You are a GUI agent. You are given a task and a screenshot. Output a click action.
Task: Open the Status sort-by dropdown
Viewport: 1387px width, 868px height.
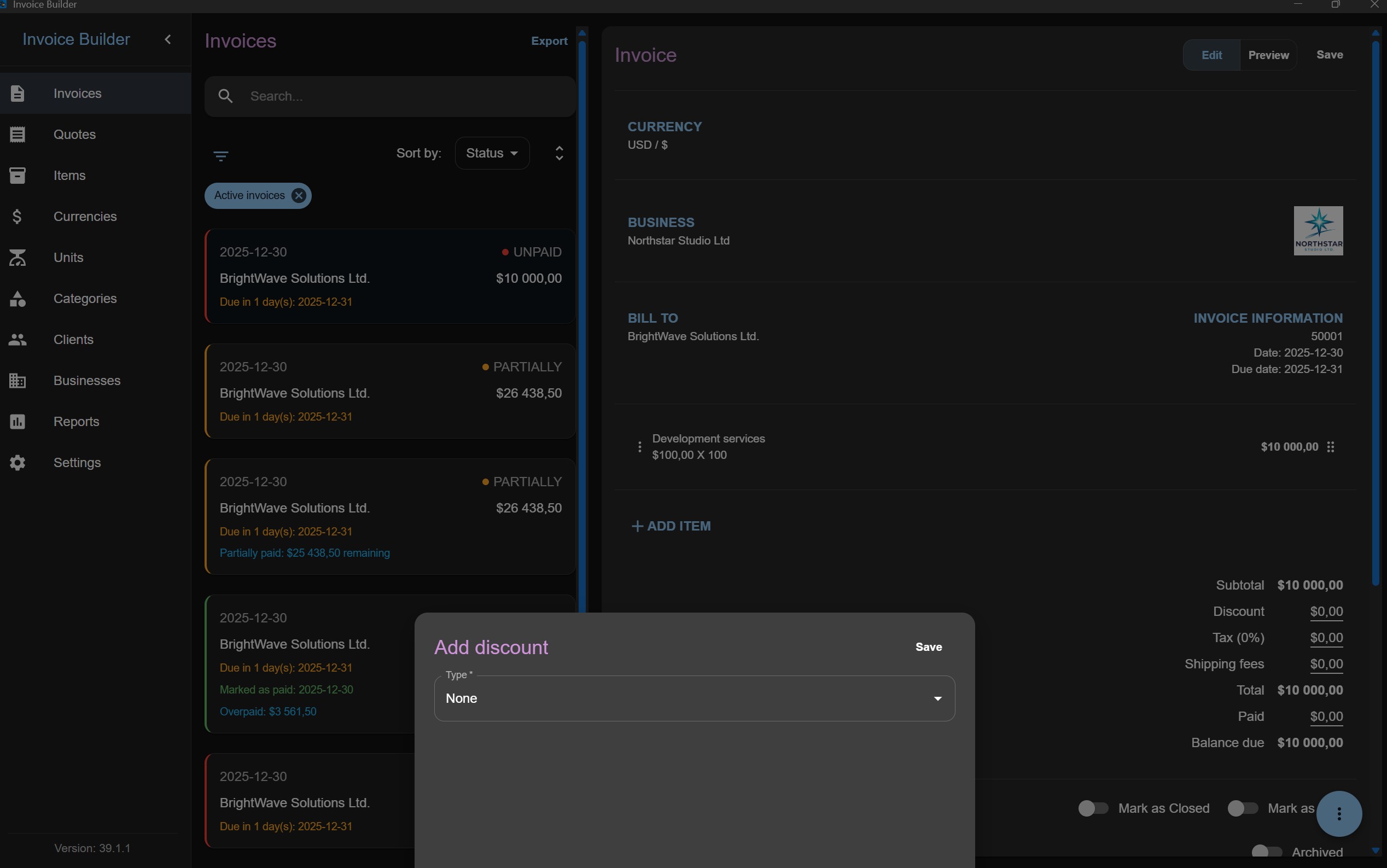coord(492,153)
